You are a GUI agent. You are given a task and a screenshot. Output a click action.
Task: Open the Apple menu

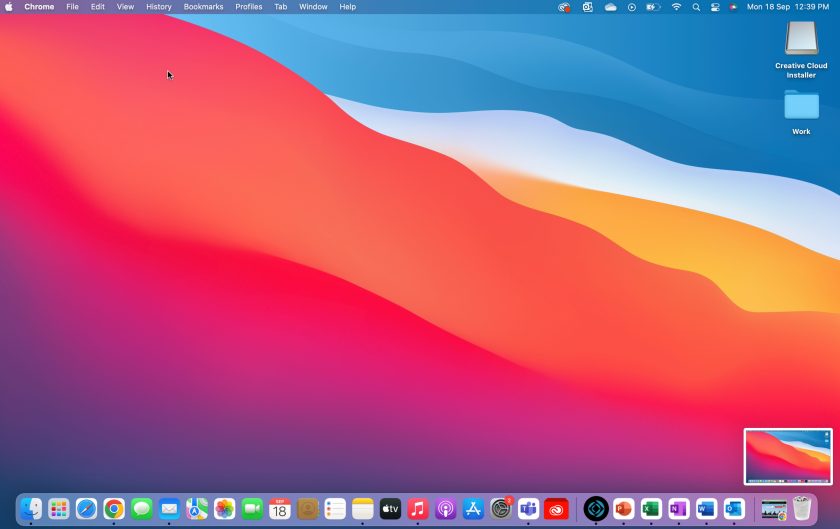point(9,7)
